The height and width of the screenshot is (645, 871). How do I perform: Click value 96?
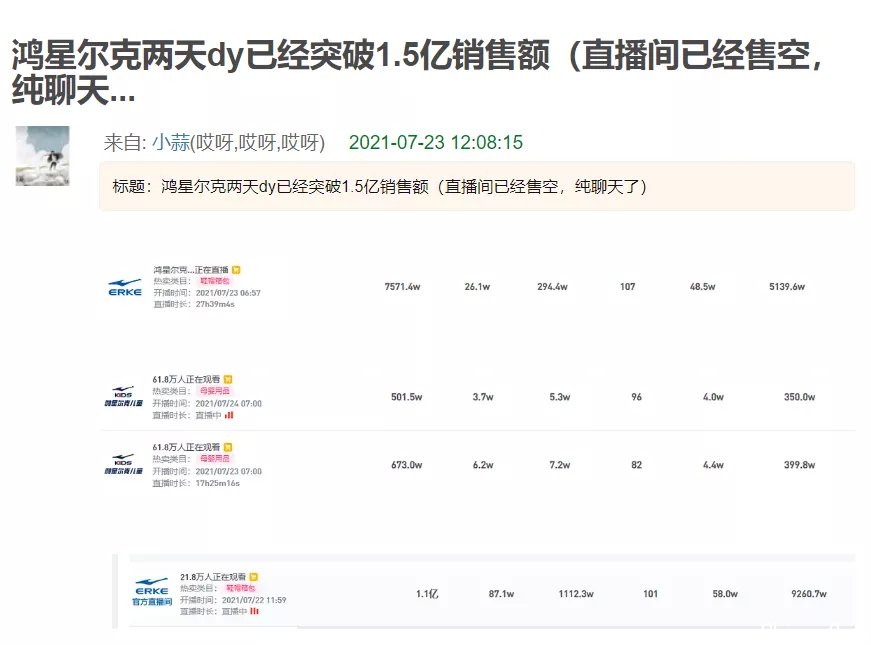637,397
